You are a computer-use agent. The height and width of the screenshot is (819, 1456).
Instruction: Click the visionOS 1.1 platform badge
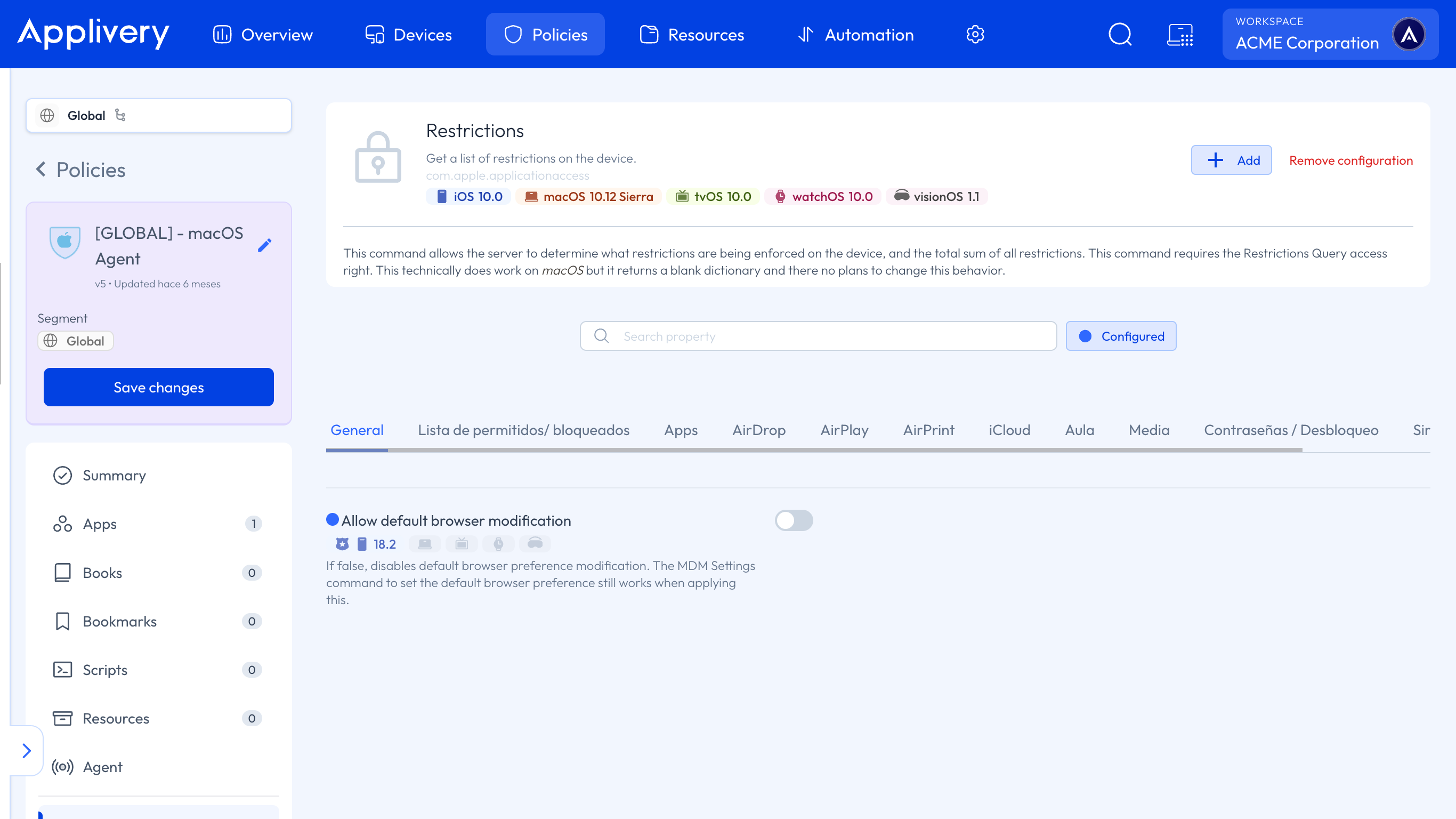936,196
